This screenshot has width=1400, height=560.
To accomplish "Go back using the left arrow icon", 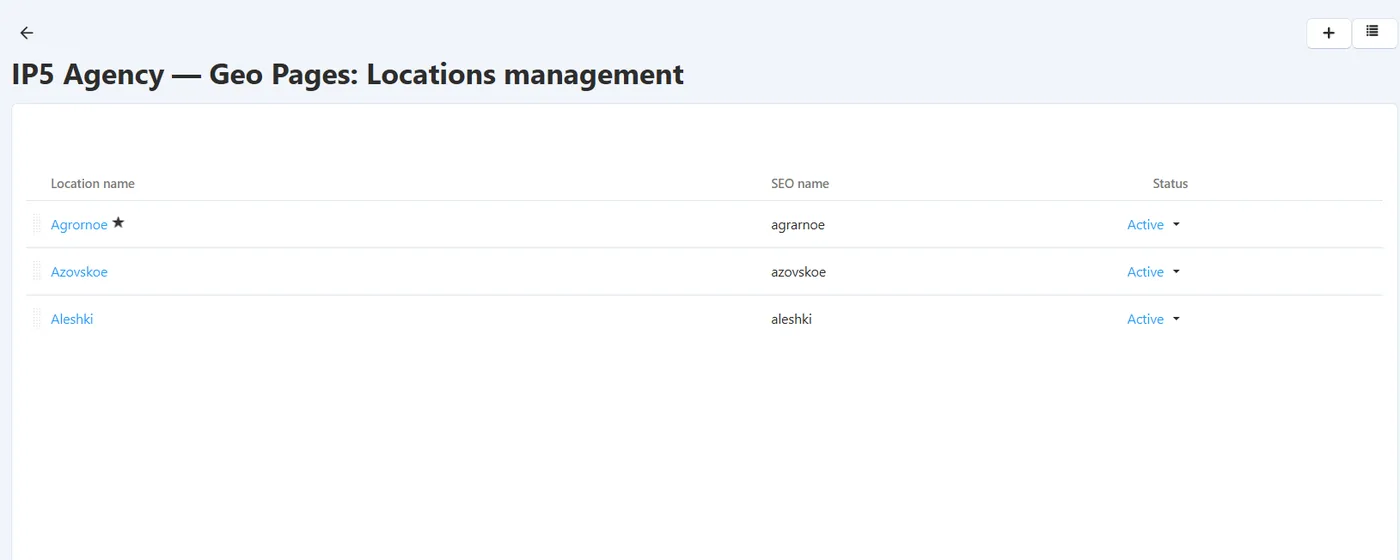I will [27, 33].
